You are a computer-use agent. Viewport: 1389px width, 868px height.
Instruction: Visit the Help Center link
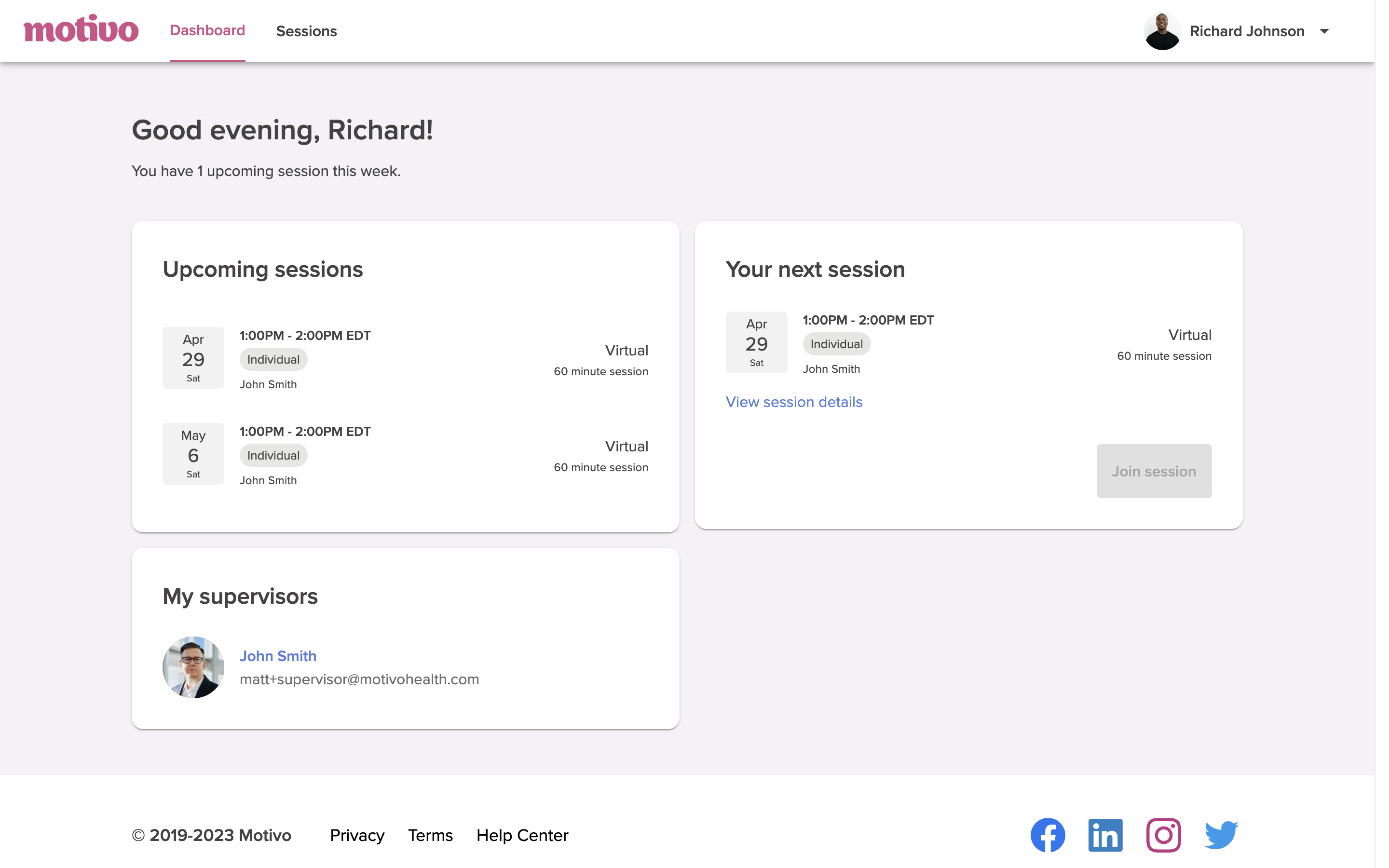coord(522,835)
